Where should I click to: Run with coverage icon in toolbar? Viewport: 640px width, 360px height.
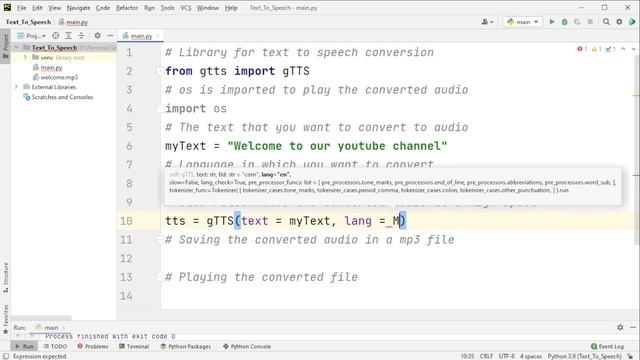coord(577,22)
